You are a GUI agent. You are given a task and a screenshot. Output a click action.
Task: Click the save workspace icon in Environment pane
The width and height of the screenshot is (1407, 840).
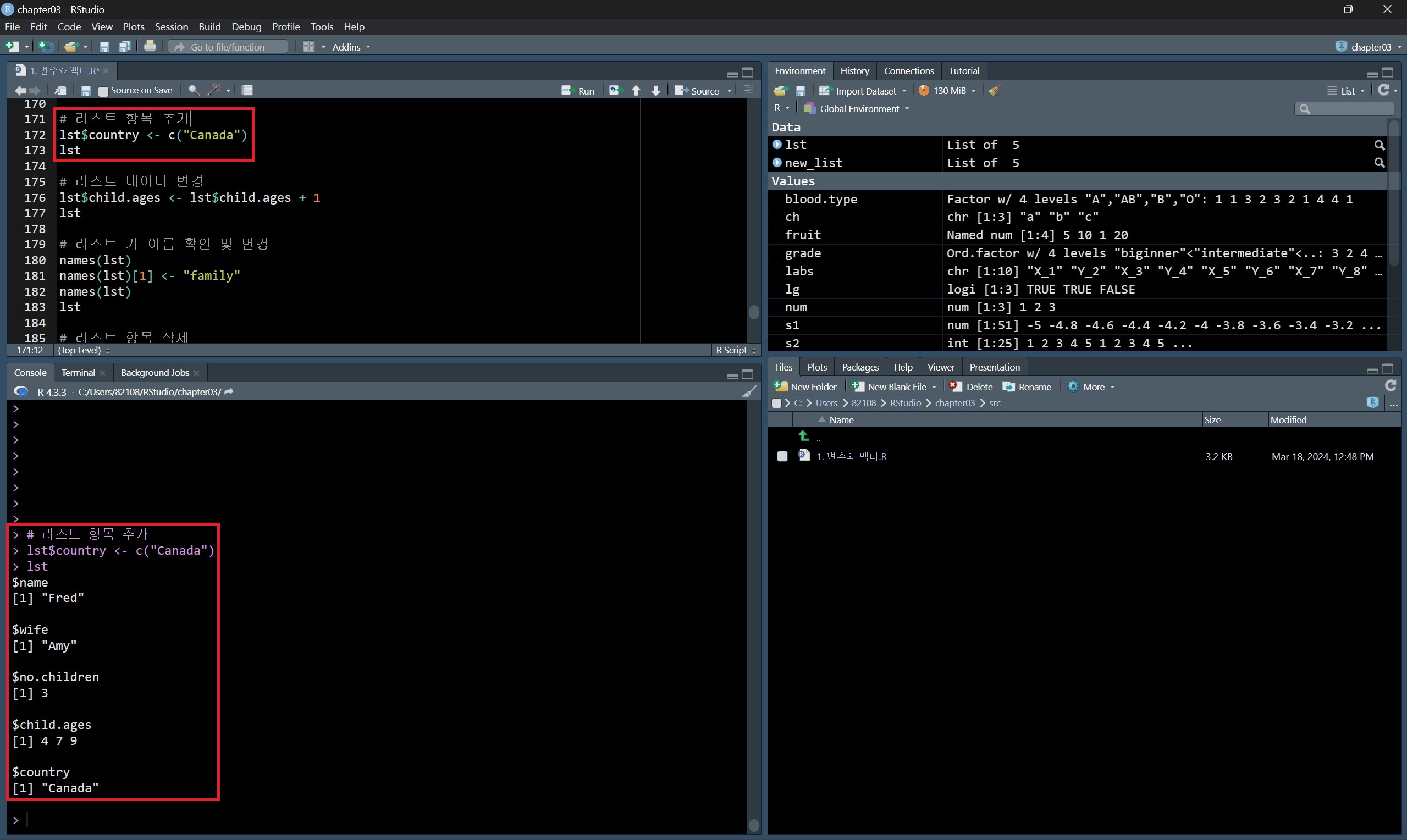(x=801, y=91)
